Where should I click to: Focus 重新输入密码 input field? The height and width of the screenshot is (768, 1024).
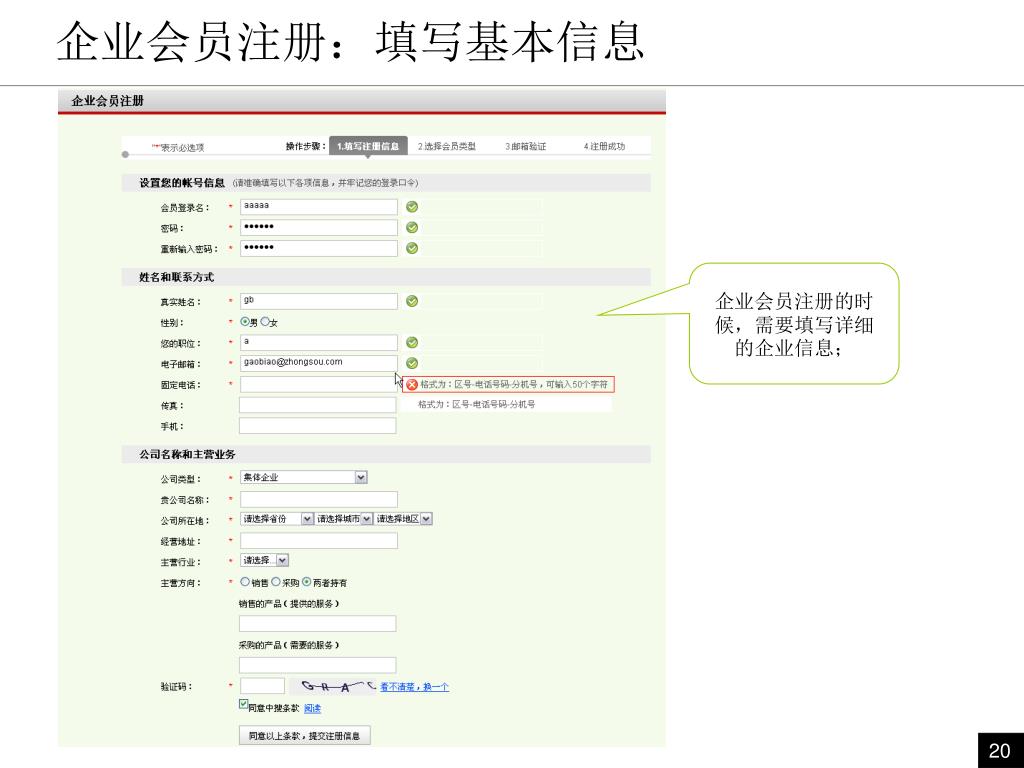[319, 248]
